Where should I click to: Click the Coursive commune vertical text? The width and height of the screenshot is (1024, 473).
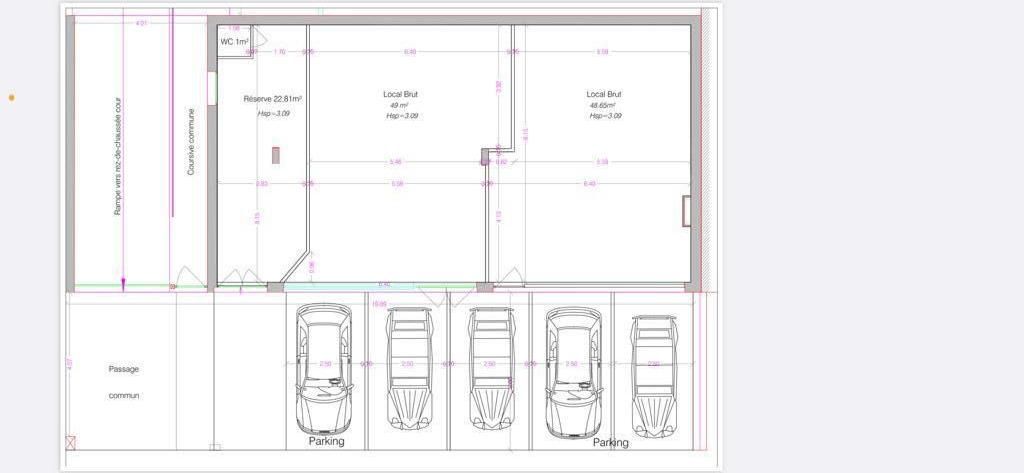click(191, 142)
